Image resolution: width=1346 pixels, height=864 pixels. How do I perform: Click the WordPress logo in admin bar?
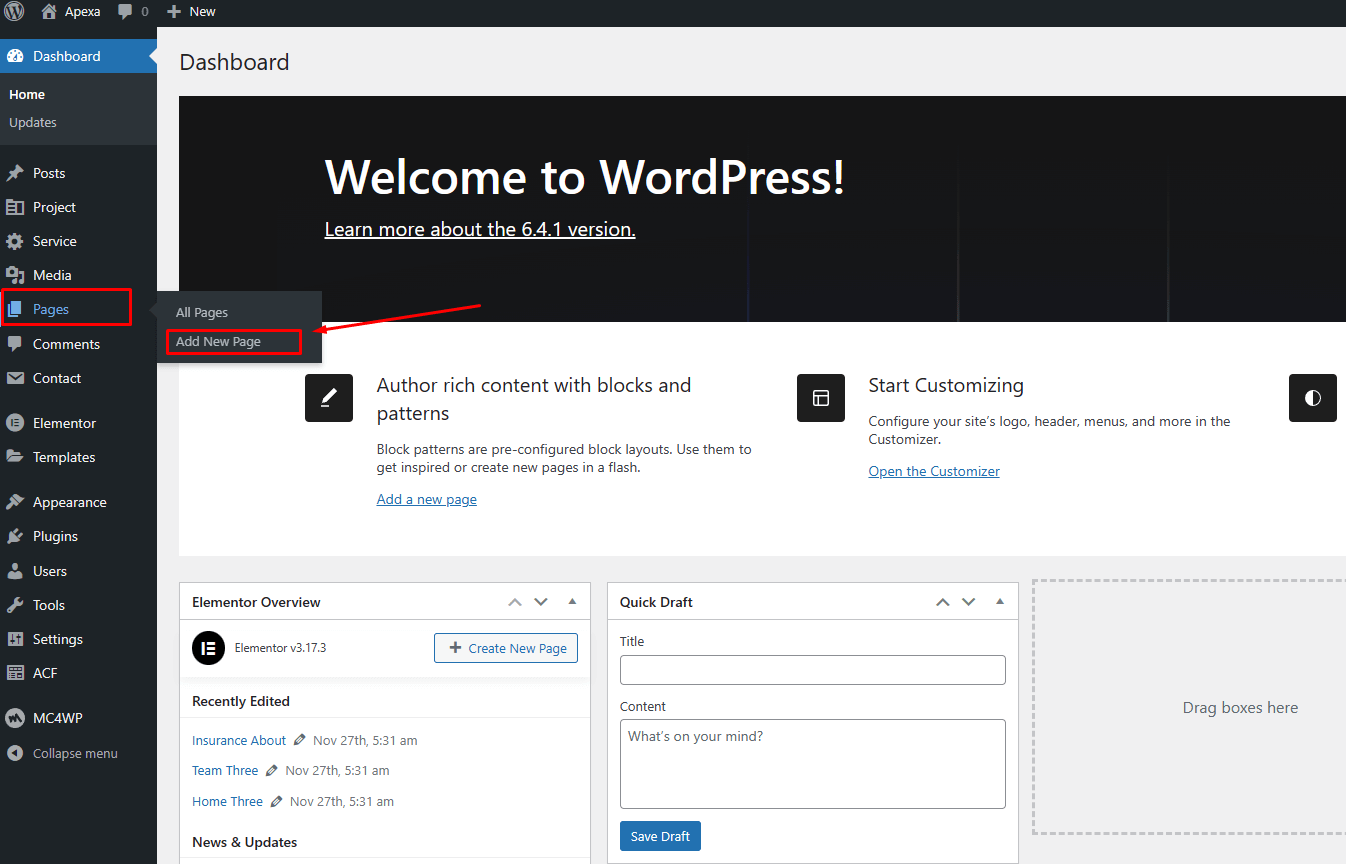coord(14,12)
